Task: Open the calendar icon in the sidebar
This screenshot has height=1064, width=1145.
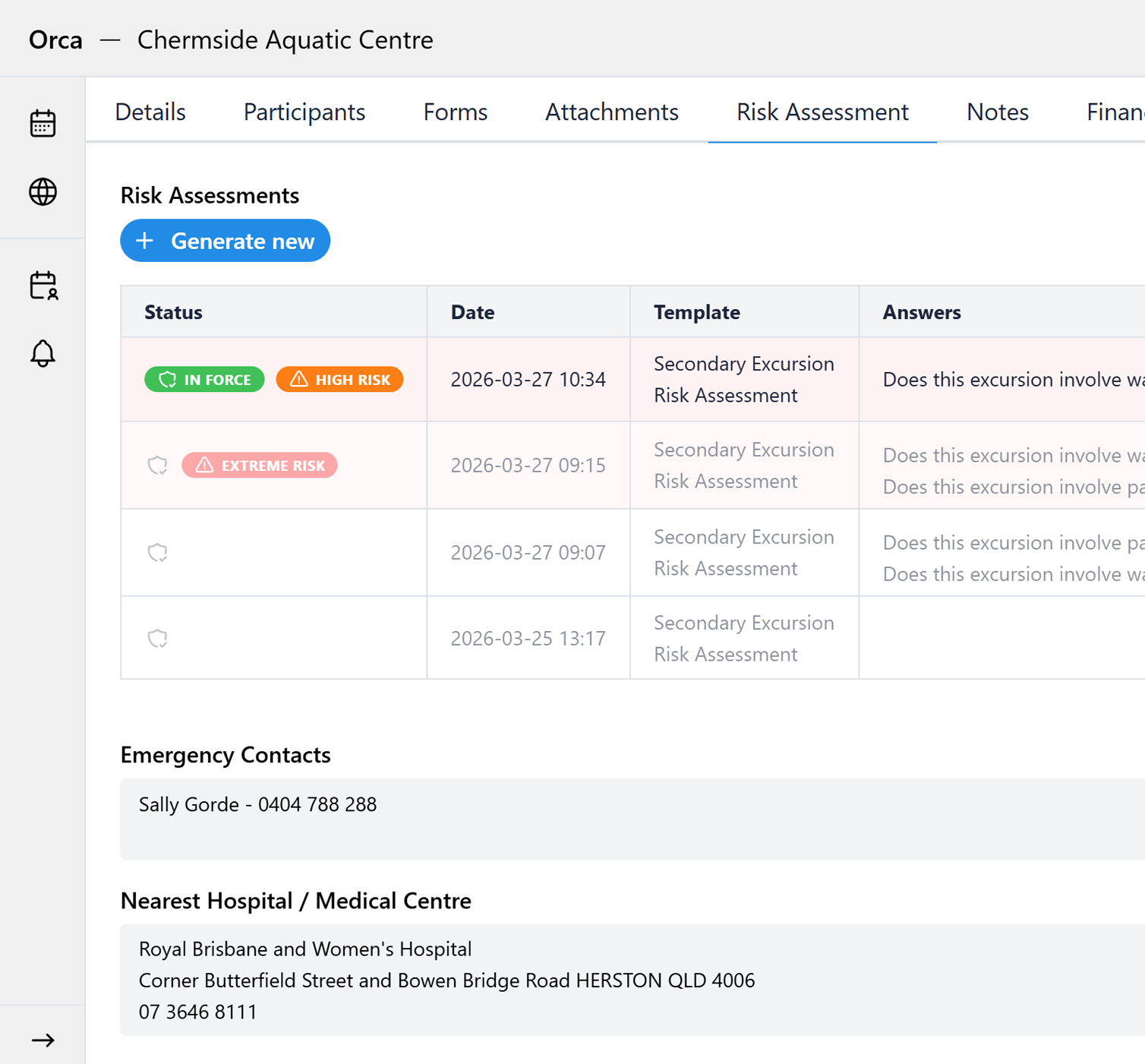Action: (x=43, y=122)
